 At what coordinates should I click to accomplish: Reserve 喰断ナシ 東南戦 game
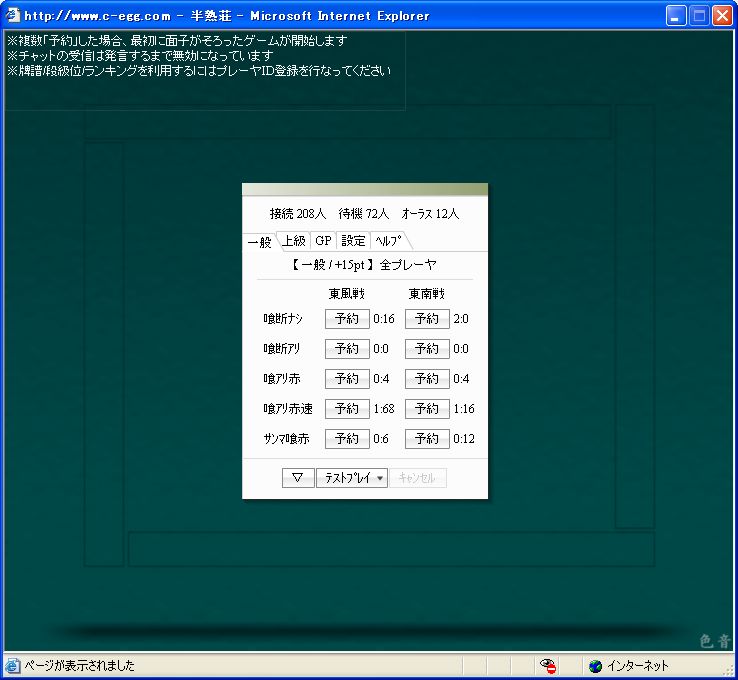click(427, 319)
